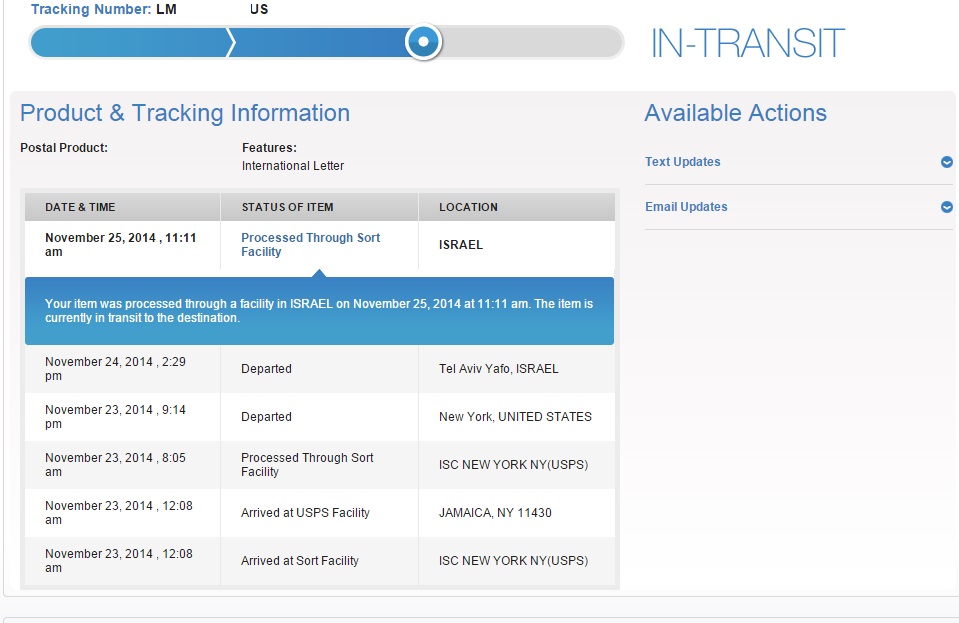Screen dimensions: 959x623
Task: Click the blue item status message box
Action: click(319, 310)
